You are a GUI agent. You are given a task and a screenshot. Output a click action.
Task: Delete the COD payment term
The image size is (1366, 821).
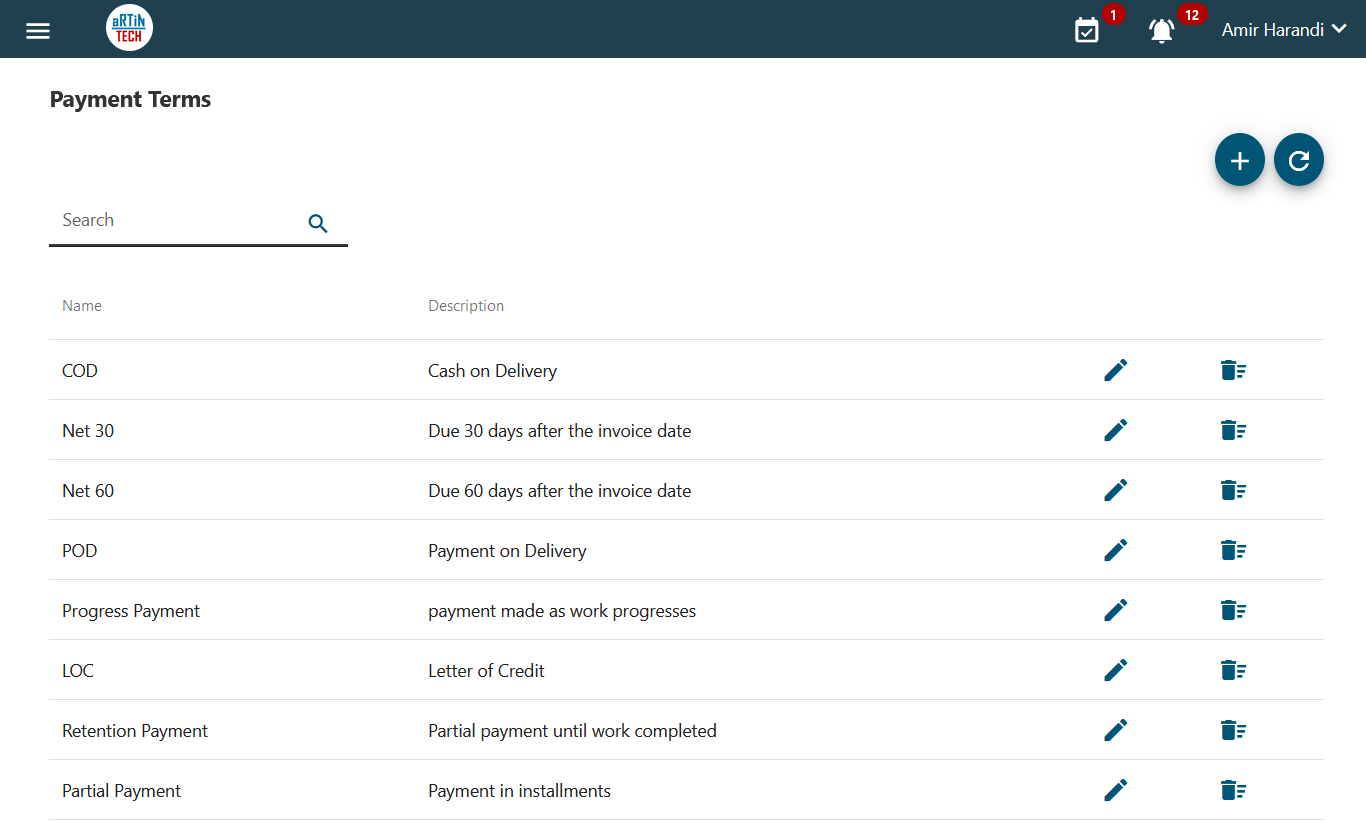coord(1233,370)
